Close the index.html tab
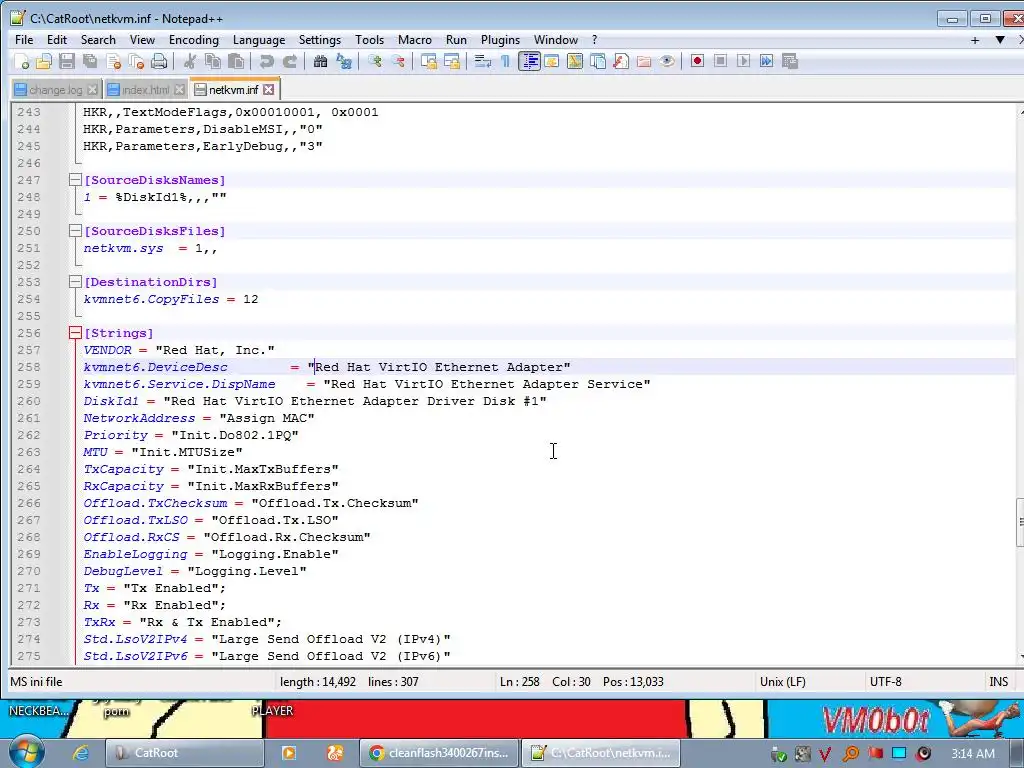 point(179,90)
